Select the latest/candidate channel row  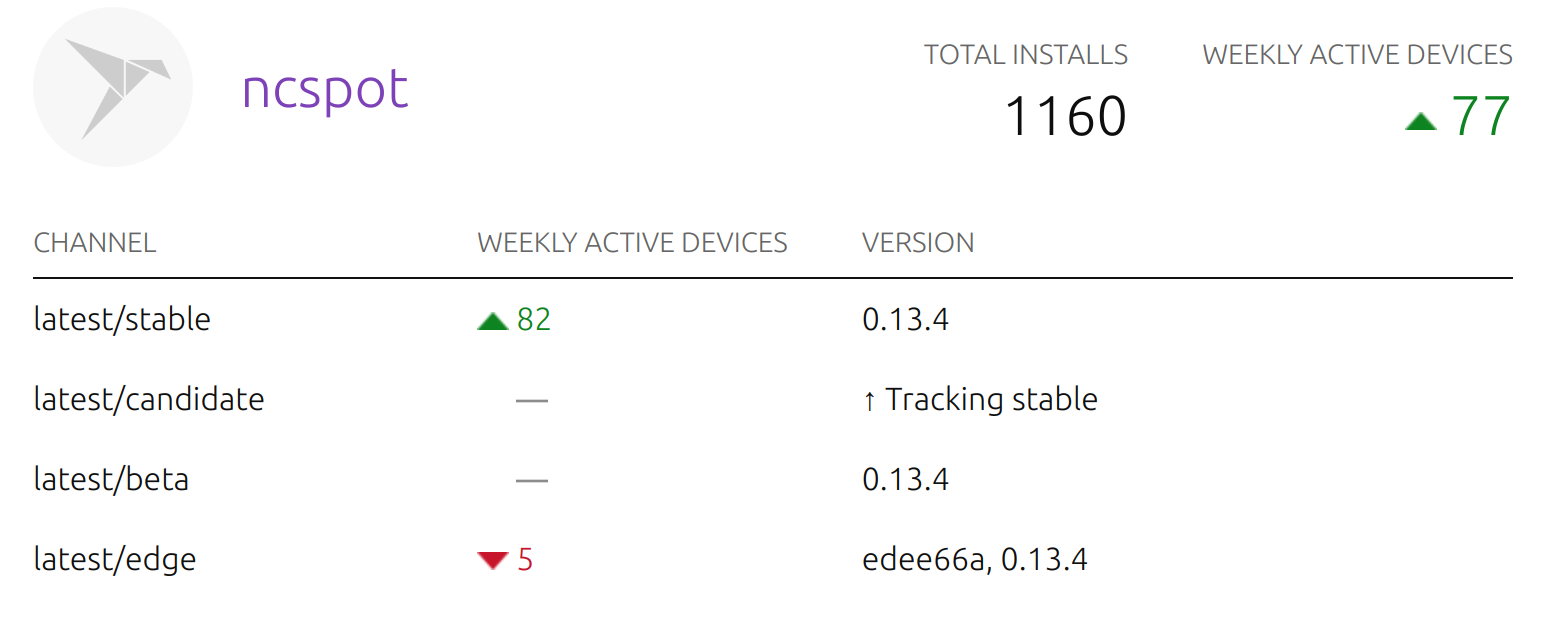[x=773, y=400]
